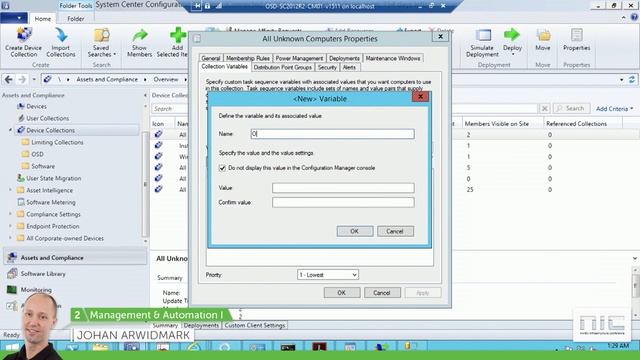
Task: Open the Priority dropdown set to 1 - Lowest
Action: pos(328,275)
